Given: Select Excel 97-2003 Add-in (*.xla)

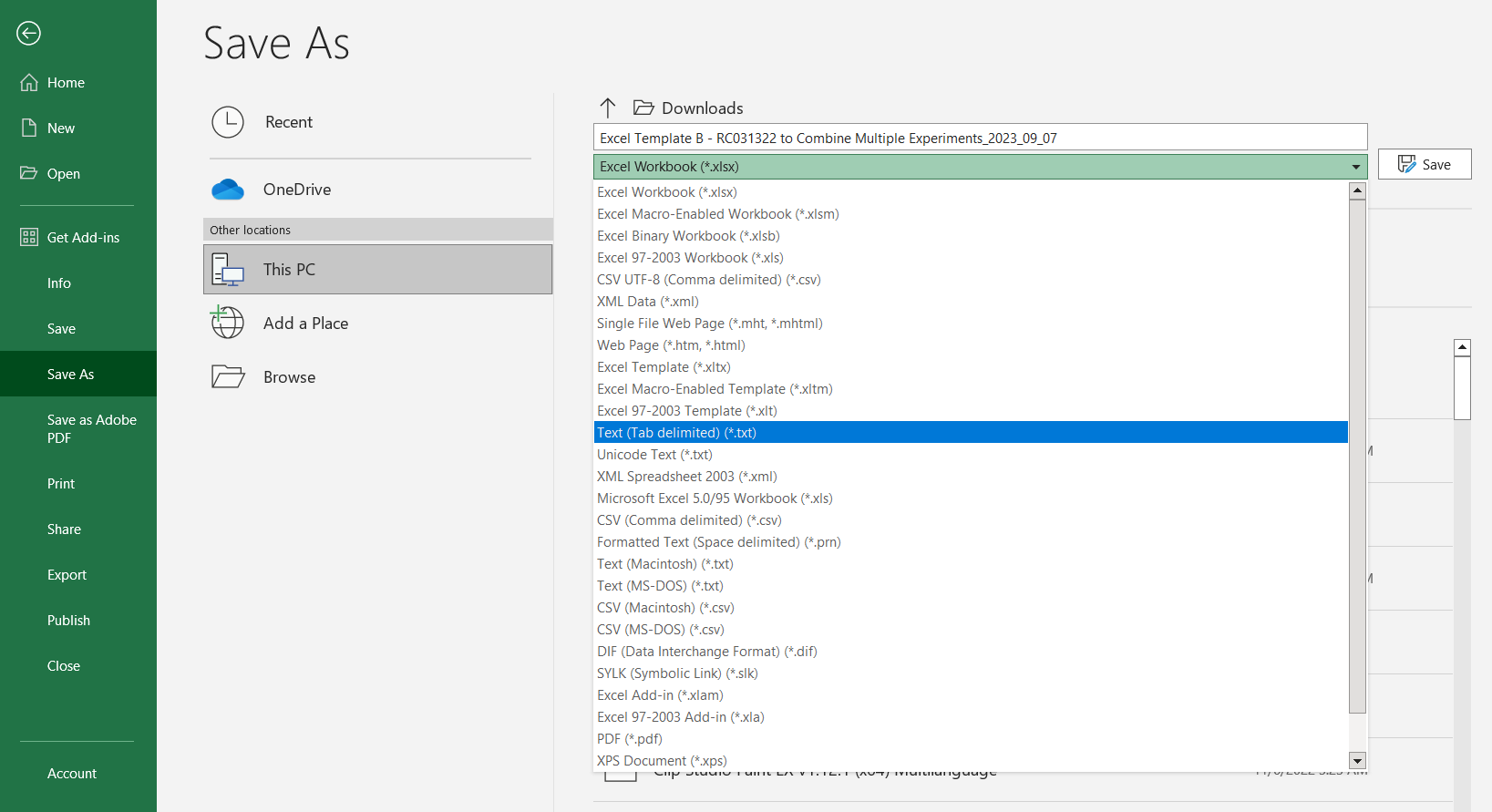Looking at the screenshot, I should (x=971, y=717).
